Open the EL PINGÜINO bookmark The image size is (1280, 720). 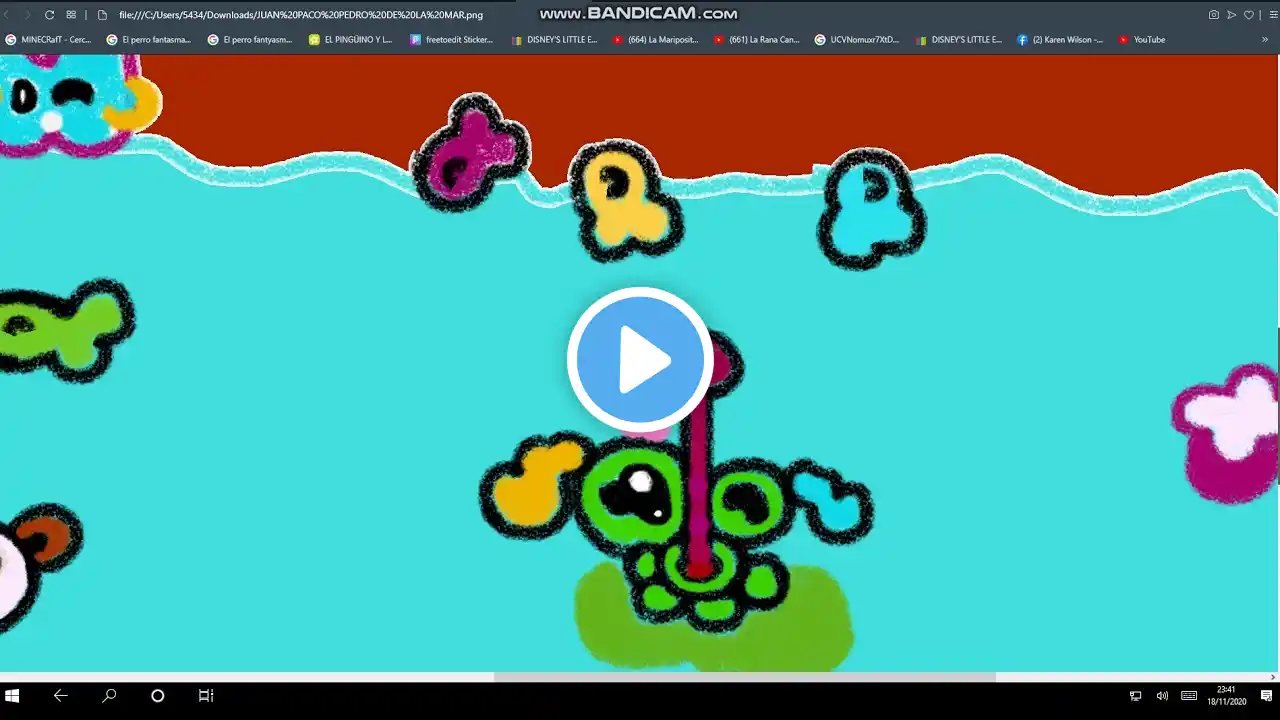coord(350,40)
